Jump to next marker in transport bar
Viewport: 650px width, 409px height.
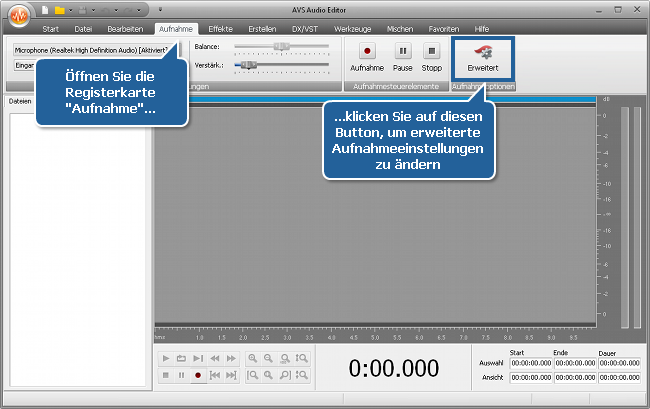click(x=231, y=375)
